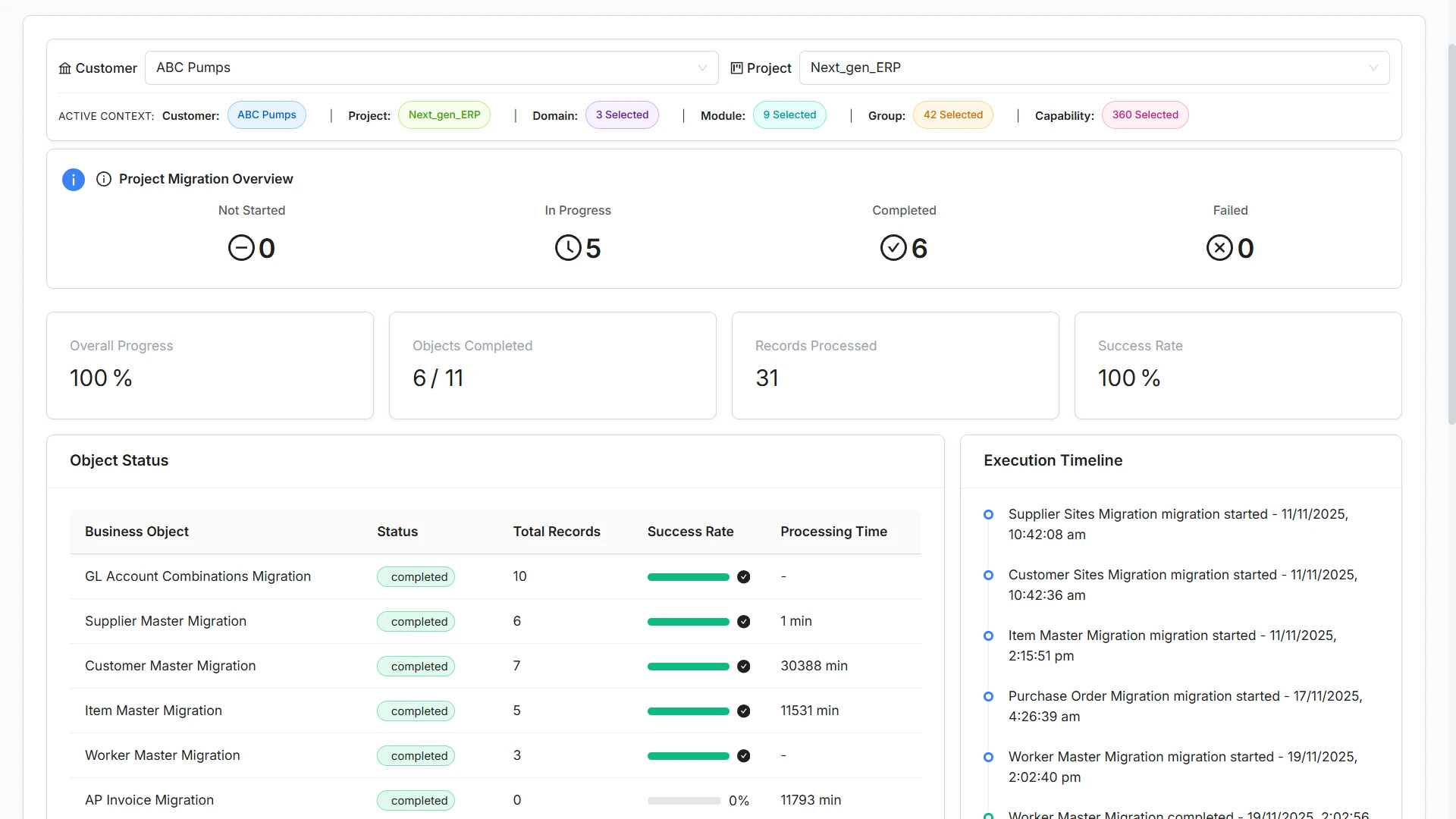Click the Supplier Sites Migration started timeline marker
Screen dimensions: 1456x819
pos(988,515)
